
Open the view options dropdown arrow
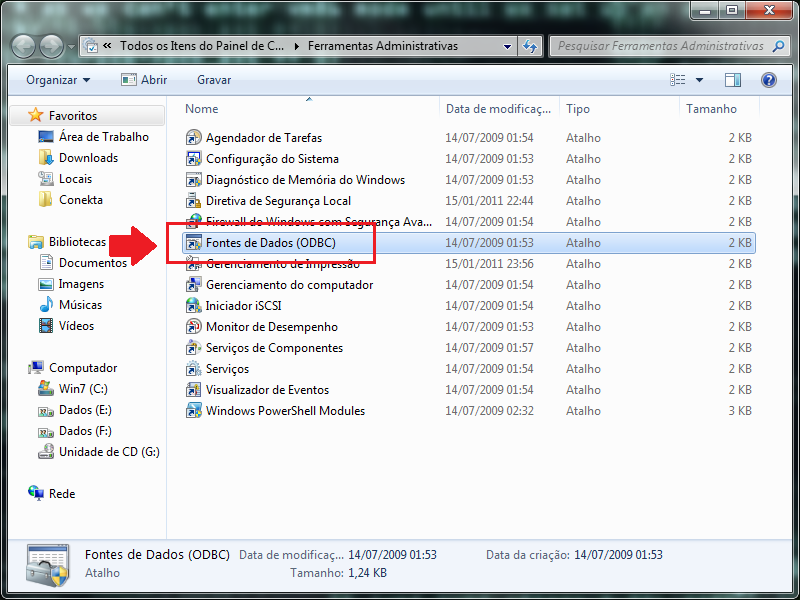click(x=699, y=80)
